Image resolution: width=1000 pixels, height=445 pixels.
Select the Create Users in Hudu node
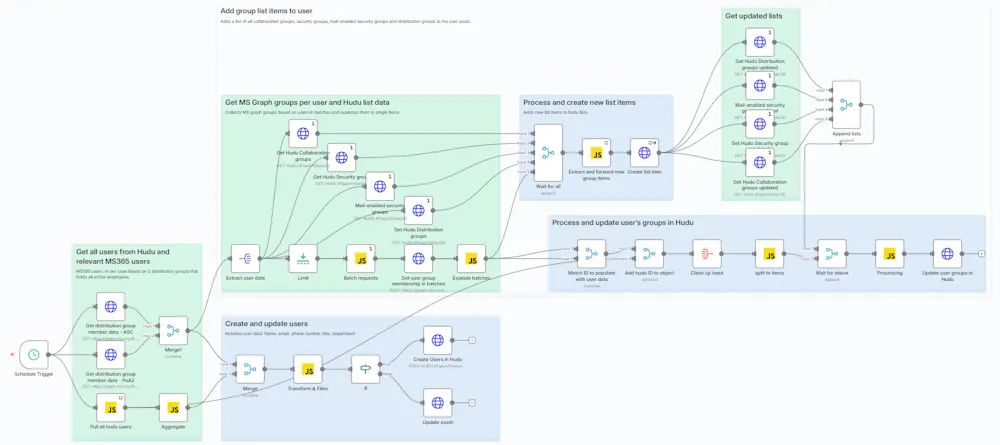[438, 340]
